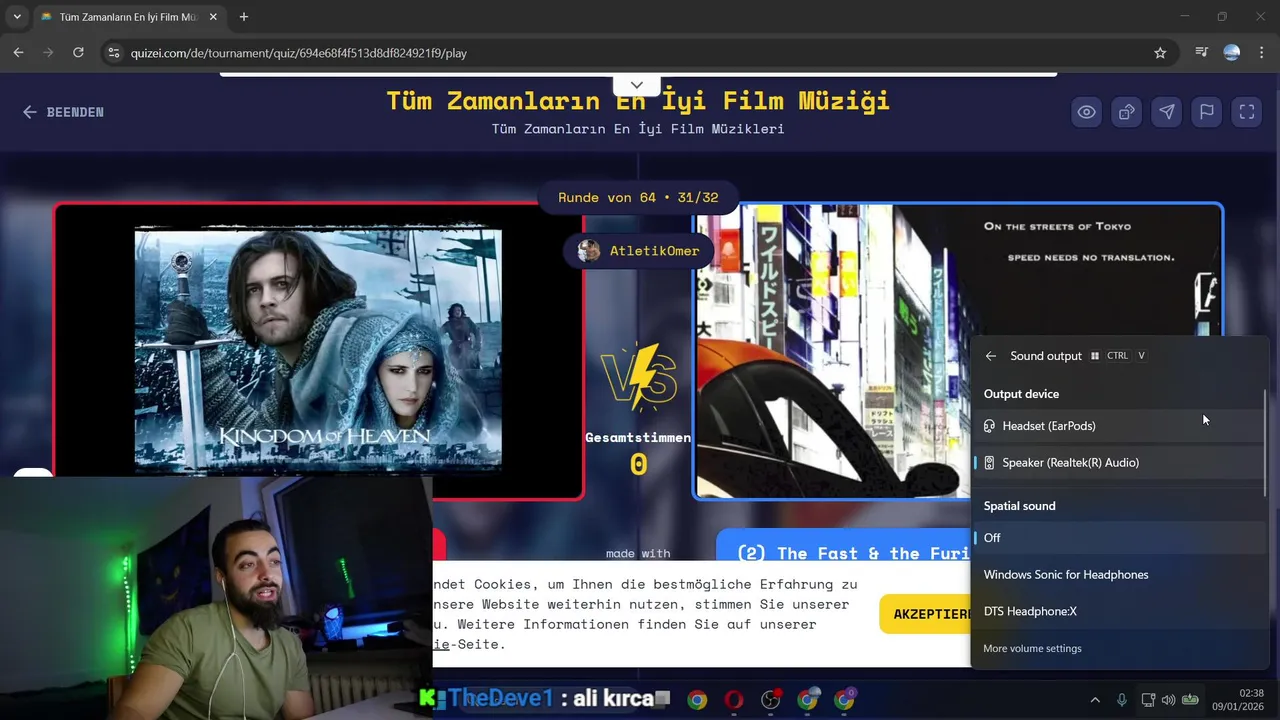Image resolution: width=1280 pixels, height=720 pixels.
Task: Open site information icon in address bar
Action: pyautogui.click(x=113, y=53)
